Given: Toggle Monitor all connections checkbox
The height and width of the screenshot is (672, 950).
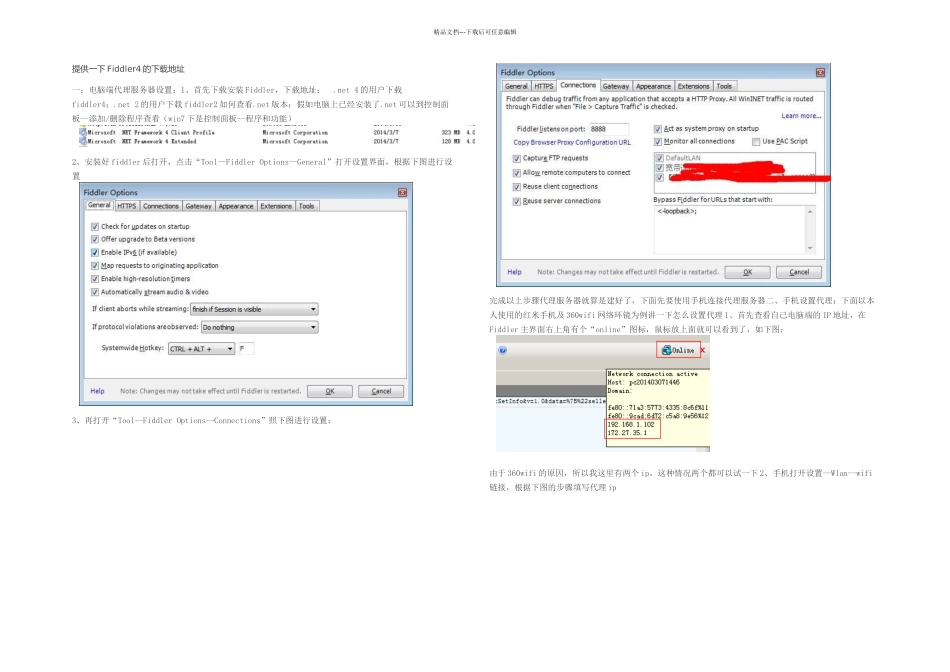Looking at the screenshot, I should pos(657,142).
